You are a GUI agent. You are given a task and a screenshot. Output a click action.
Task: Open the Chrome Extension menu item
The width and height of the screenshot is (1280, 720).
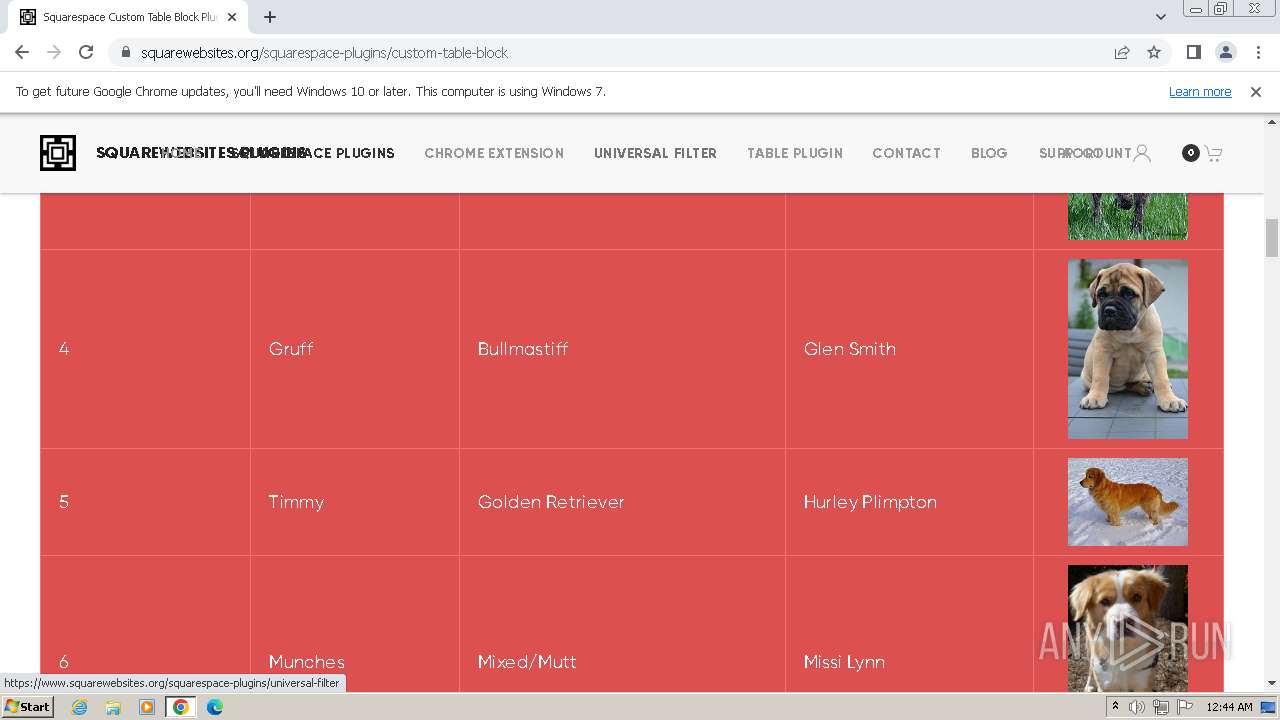point(494,153)
